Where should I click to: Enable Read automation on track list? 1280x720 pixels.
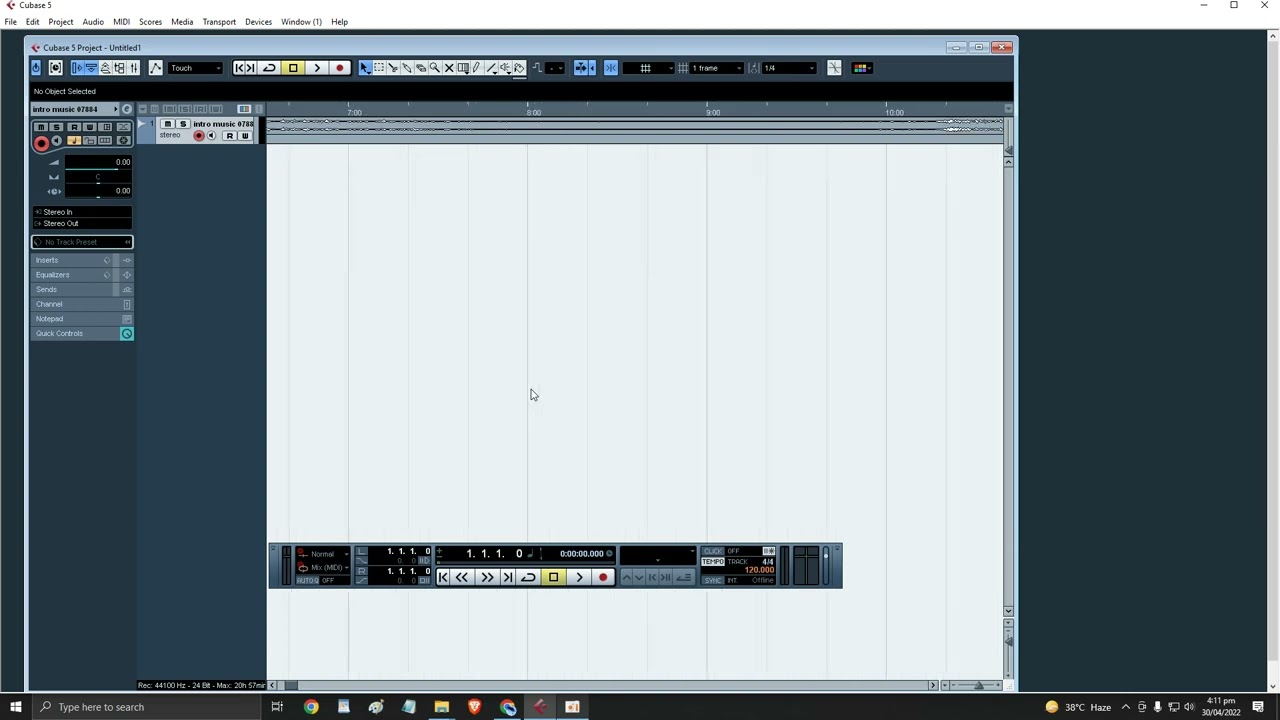click(x=229, y=136)
